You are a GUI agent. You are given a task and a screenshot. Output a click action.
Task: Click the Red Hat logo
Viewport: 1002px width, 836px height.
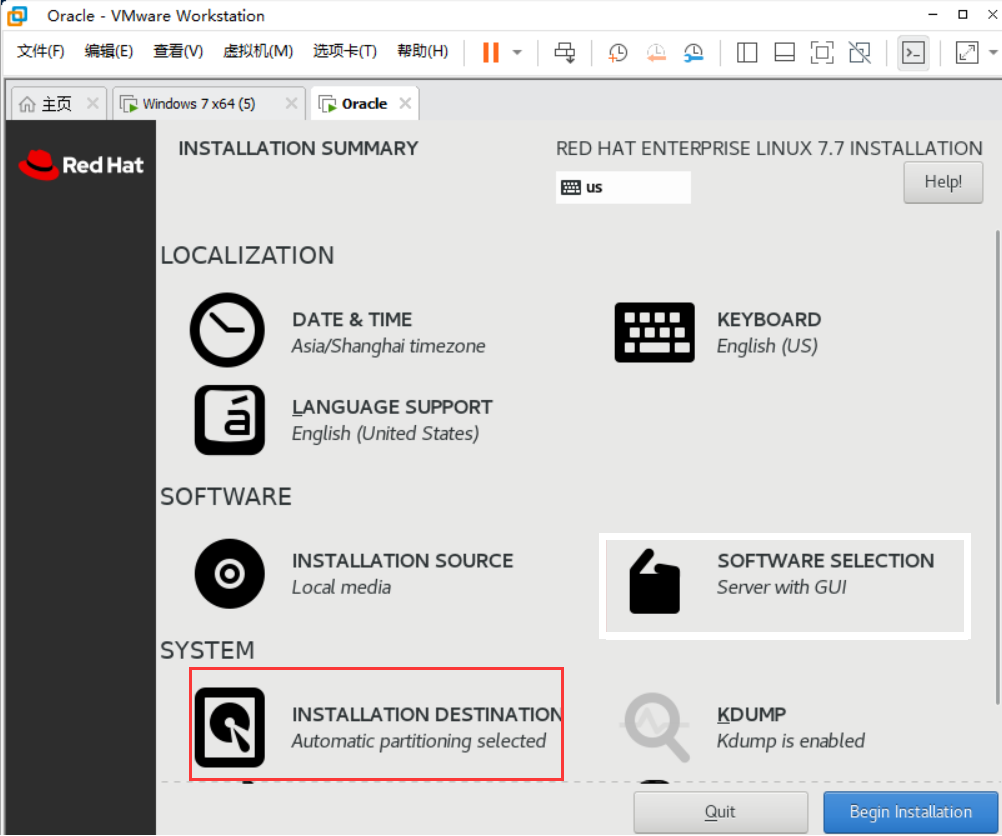click(81, 165)
